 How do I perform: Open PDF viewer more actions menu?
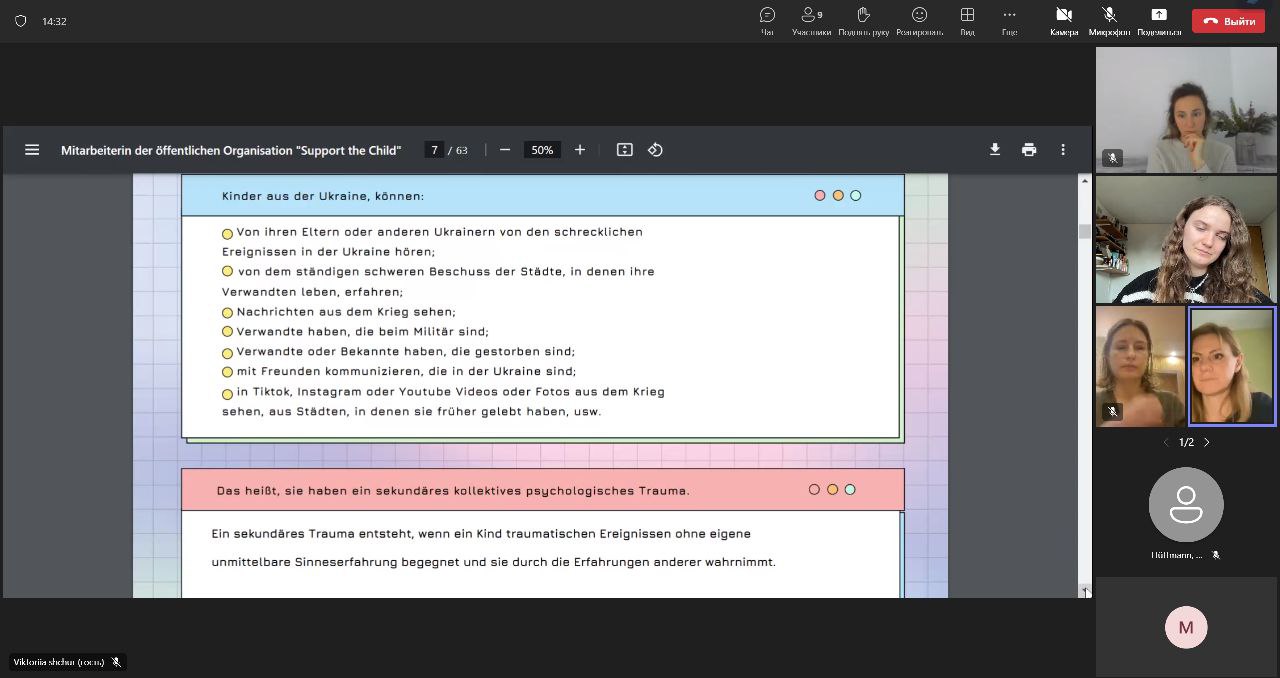click(x=1063, y=150)
